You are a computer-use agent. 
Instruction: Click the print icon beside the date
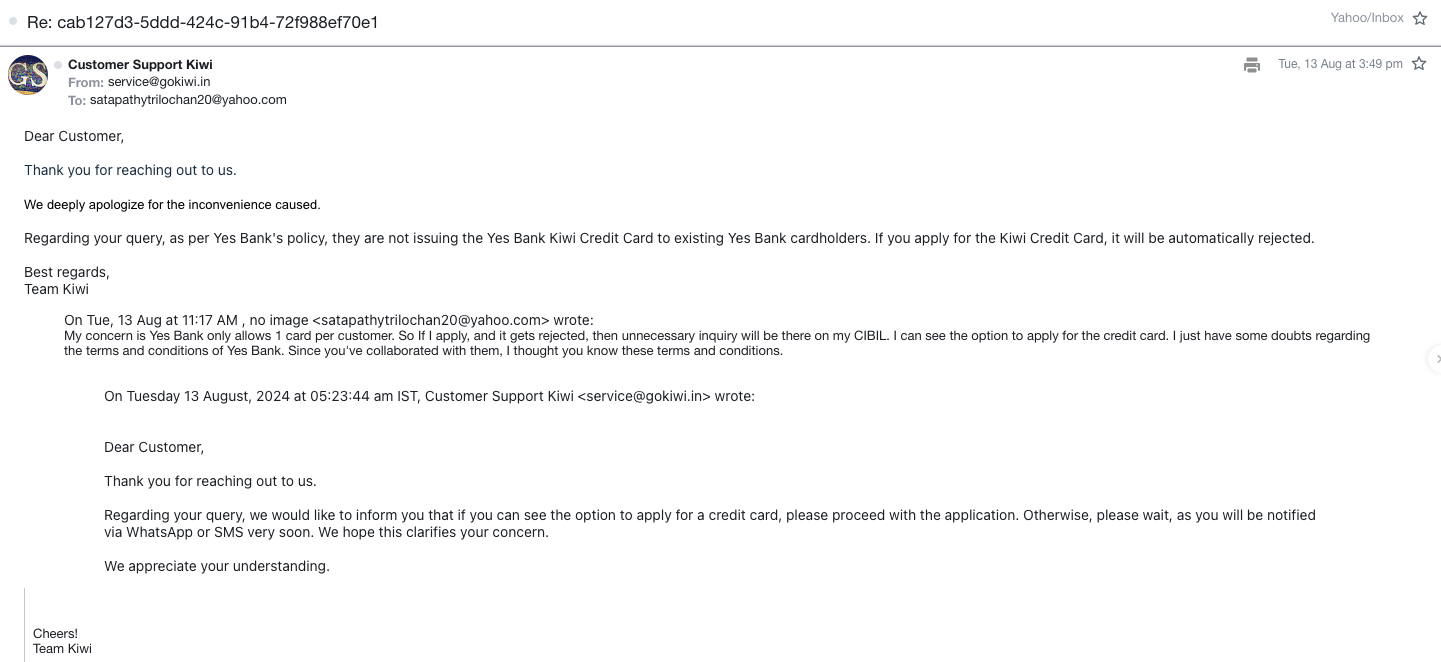[x=1251, y=65]
